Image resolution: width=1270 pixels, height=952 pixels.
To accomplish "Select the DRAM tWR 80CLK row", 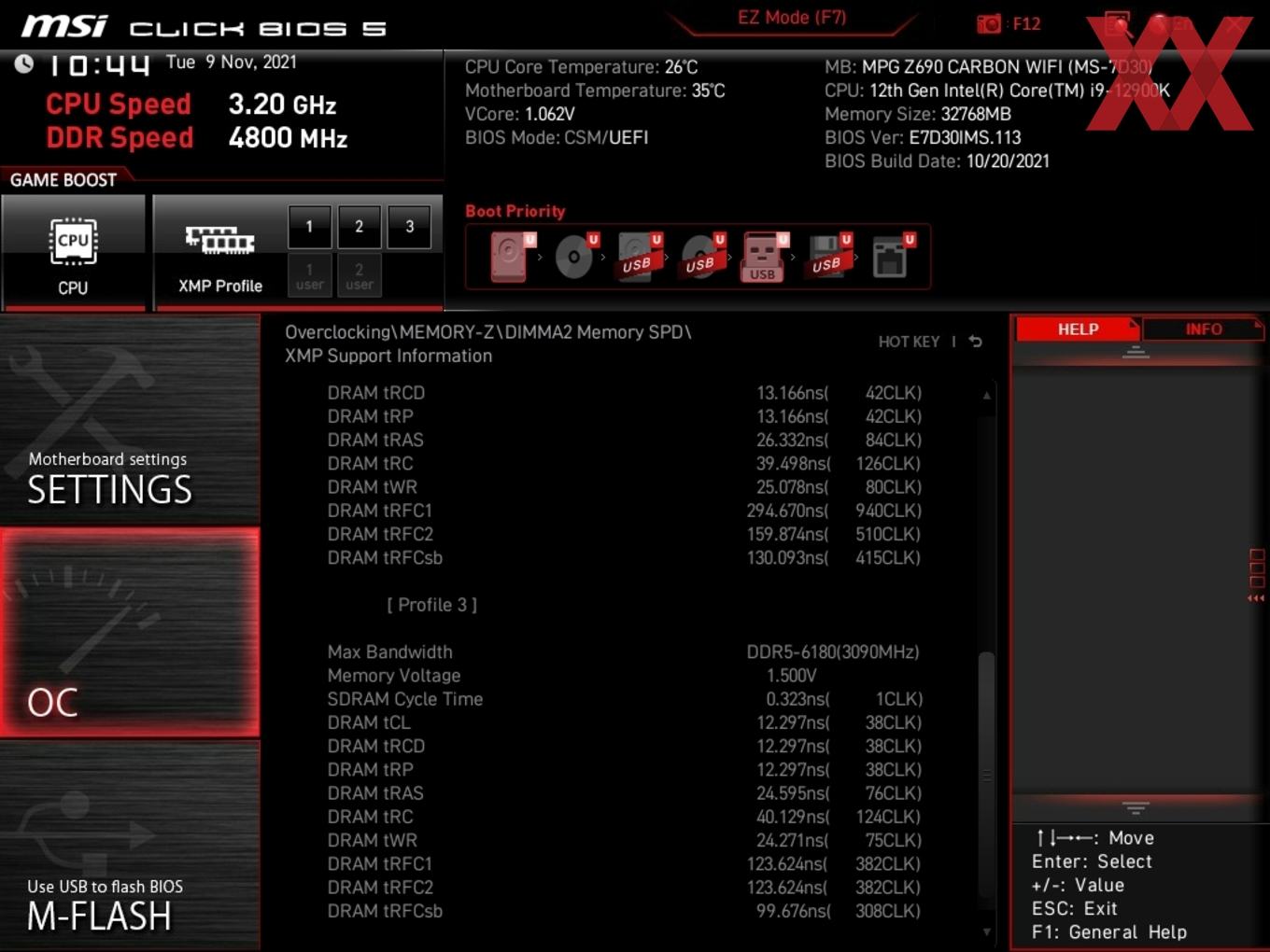I will point(625,487).
